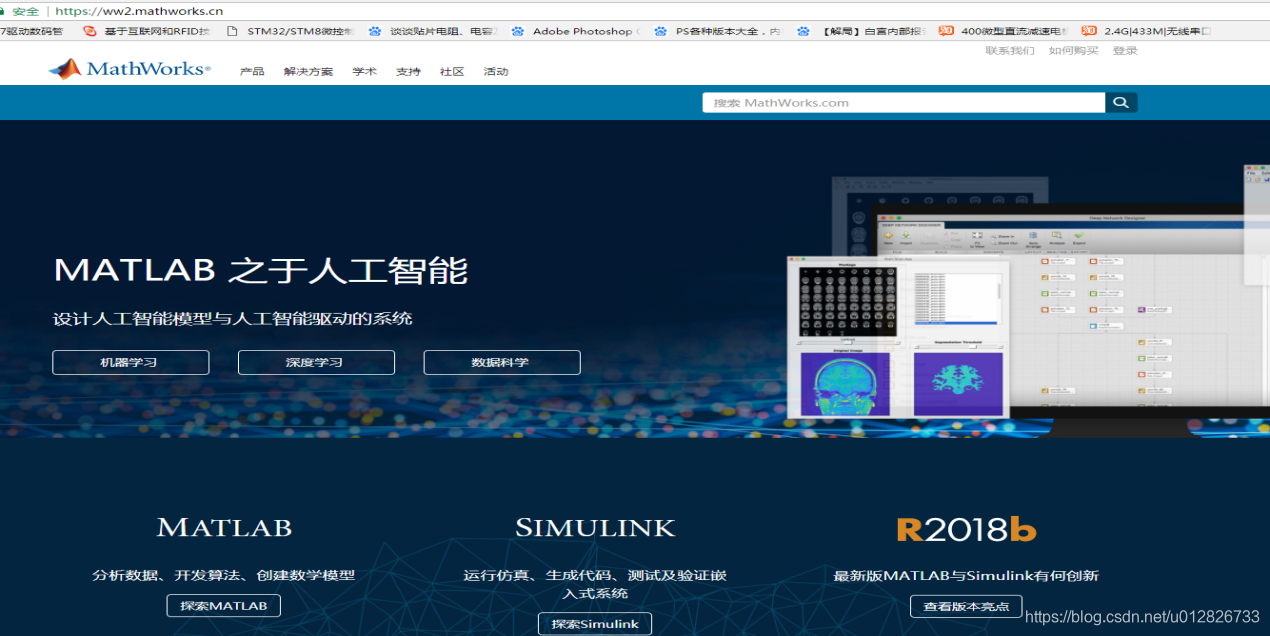Open the 活动 menu
Screen dimensions: 1270x636
[x=496, y=72]
